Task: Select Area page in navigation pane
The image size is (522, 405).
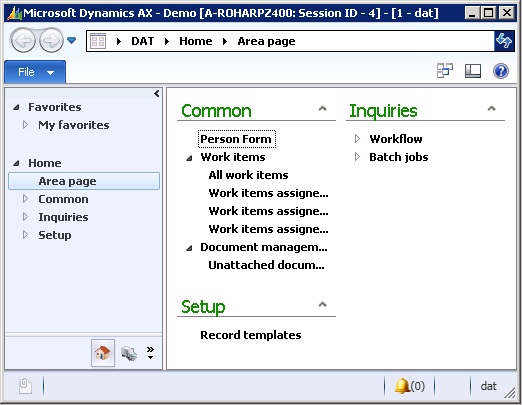Action: (x=84, y=181)
